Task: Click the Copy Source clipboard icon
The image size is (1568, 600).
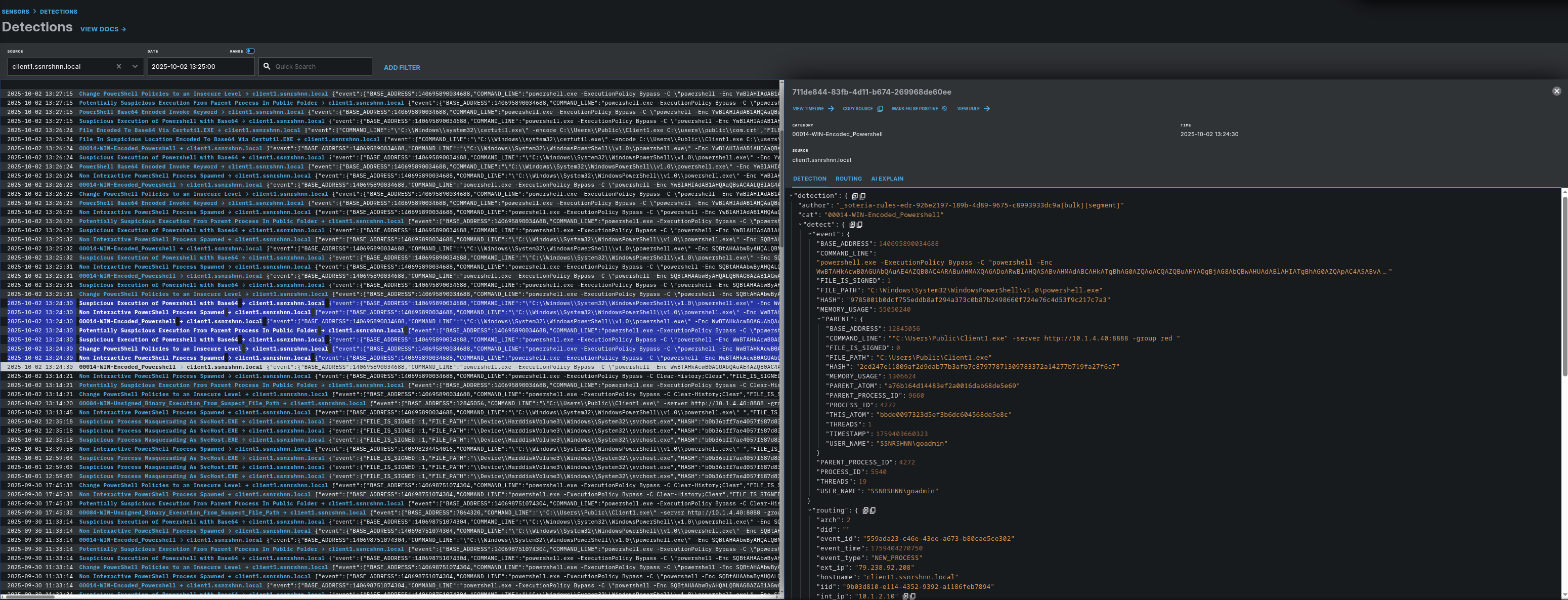Action: coord(880,109)
